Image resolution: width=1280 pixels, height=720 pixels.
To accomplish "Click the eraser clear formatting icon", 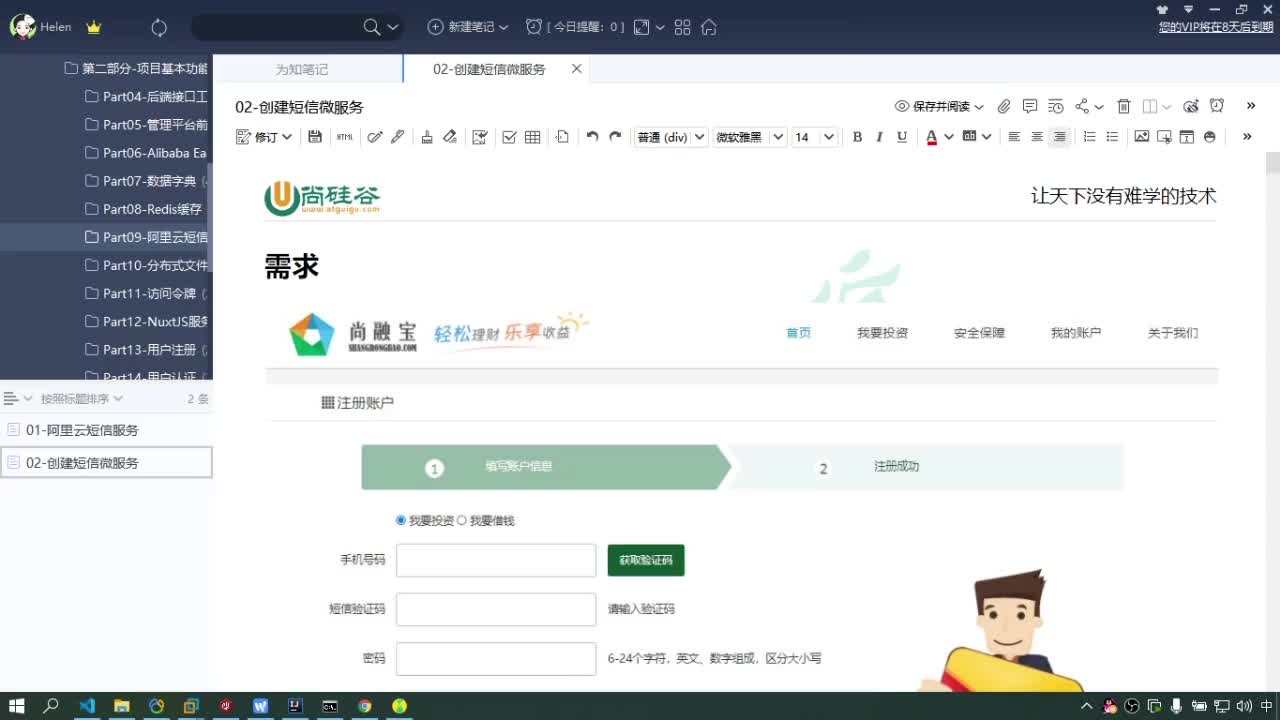I will [x=450, y=137].
